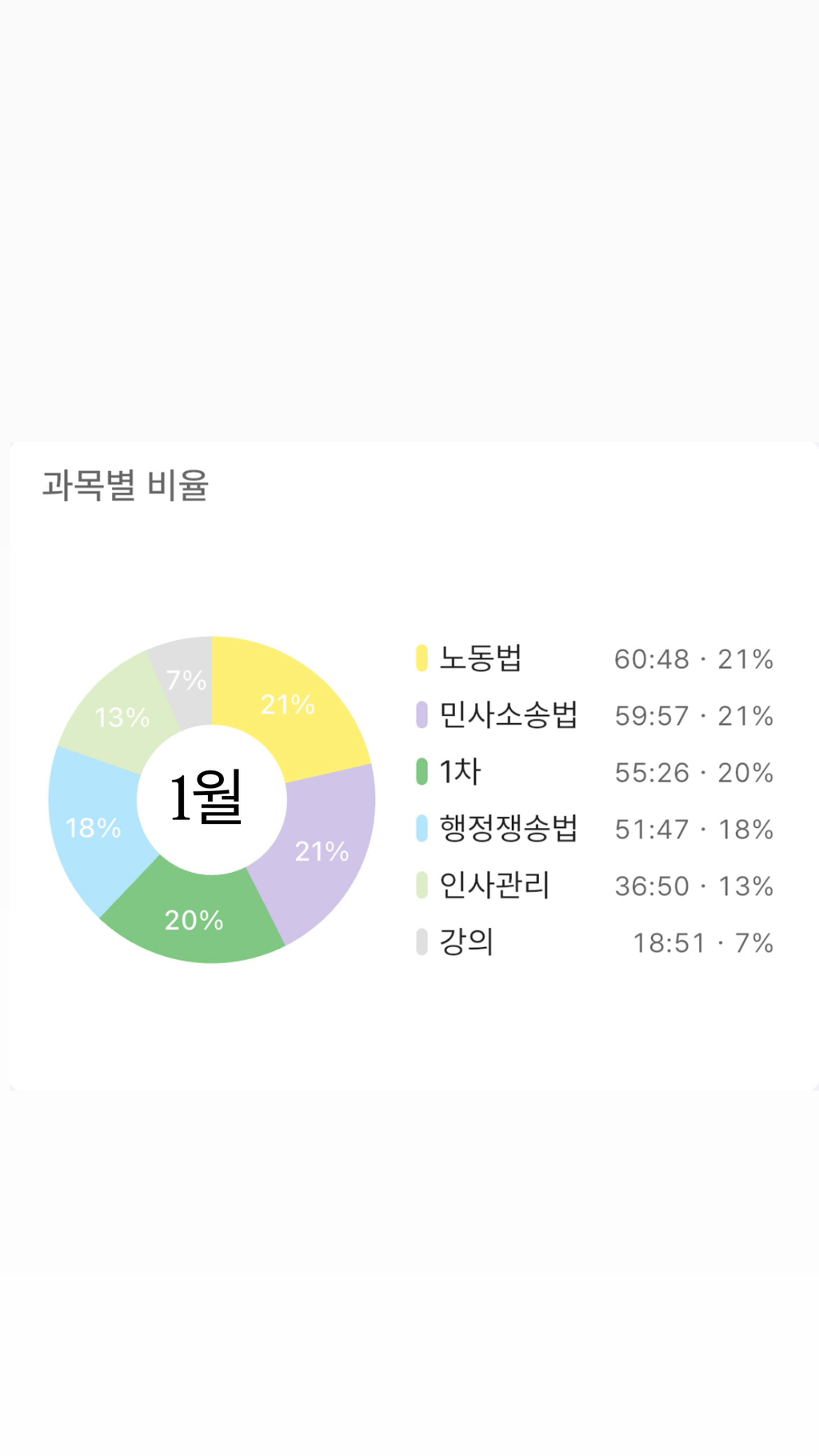Click the green 1차 legend color marker
This screenshot has width=819, height=1456.
(x=421, y=772)
